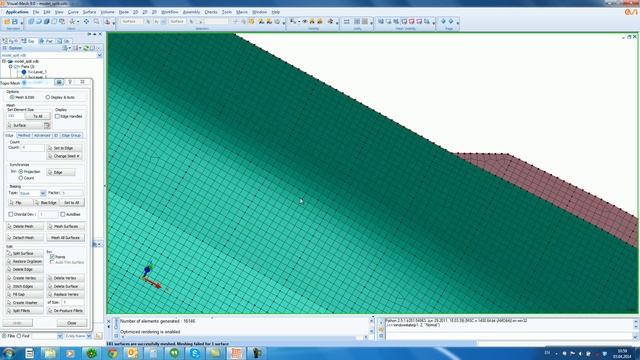Open the Tools menu

(227, 12)
